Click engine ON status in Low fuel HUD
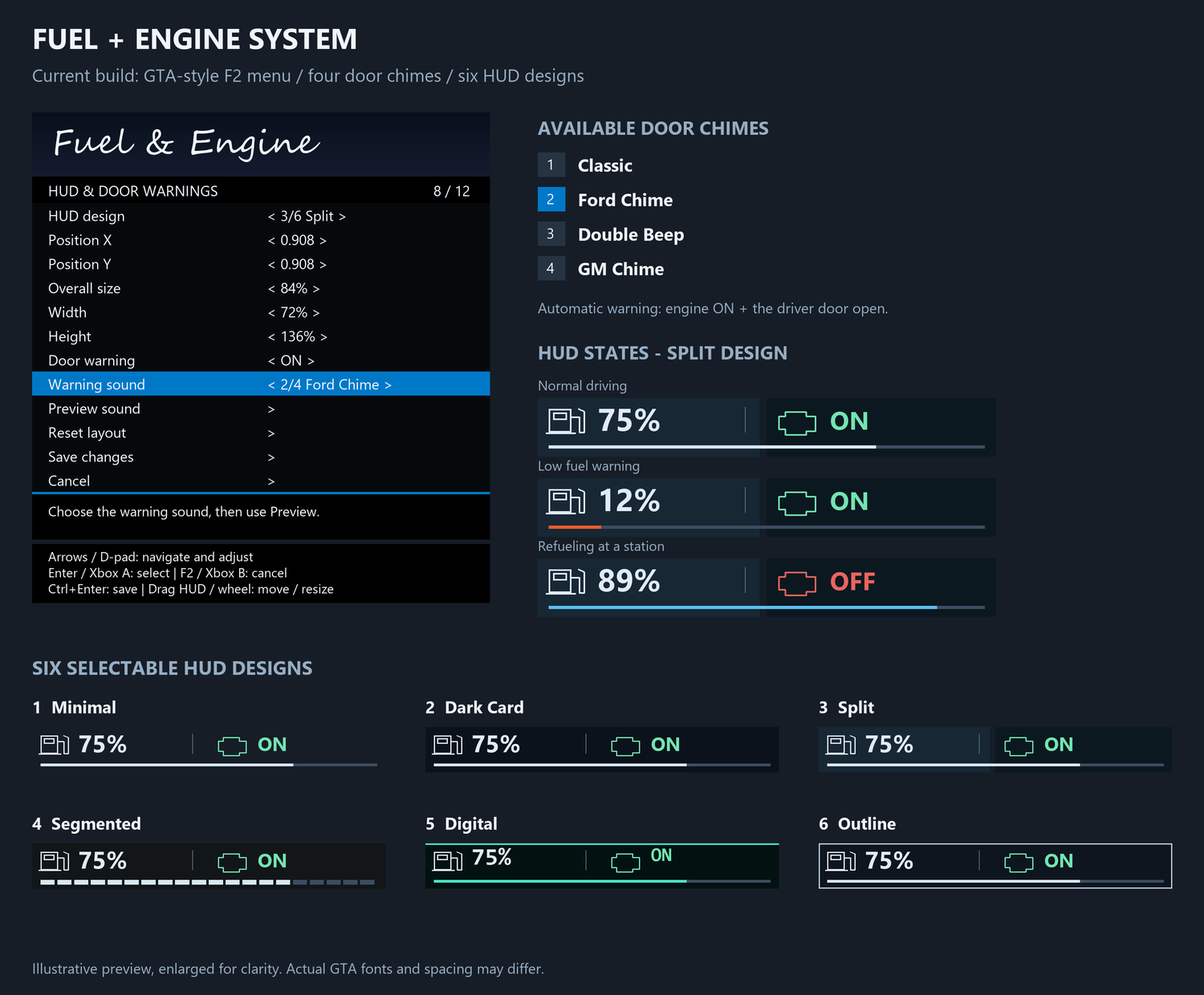The image size is (1204, 995). pyautogui.click(x=849, y=502)
